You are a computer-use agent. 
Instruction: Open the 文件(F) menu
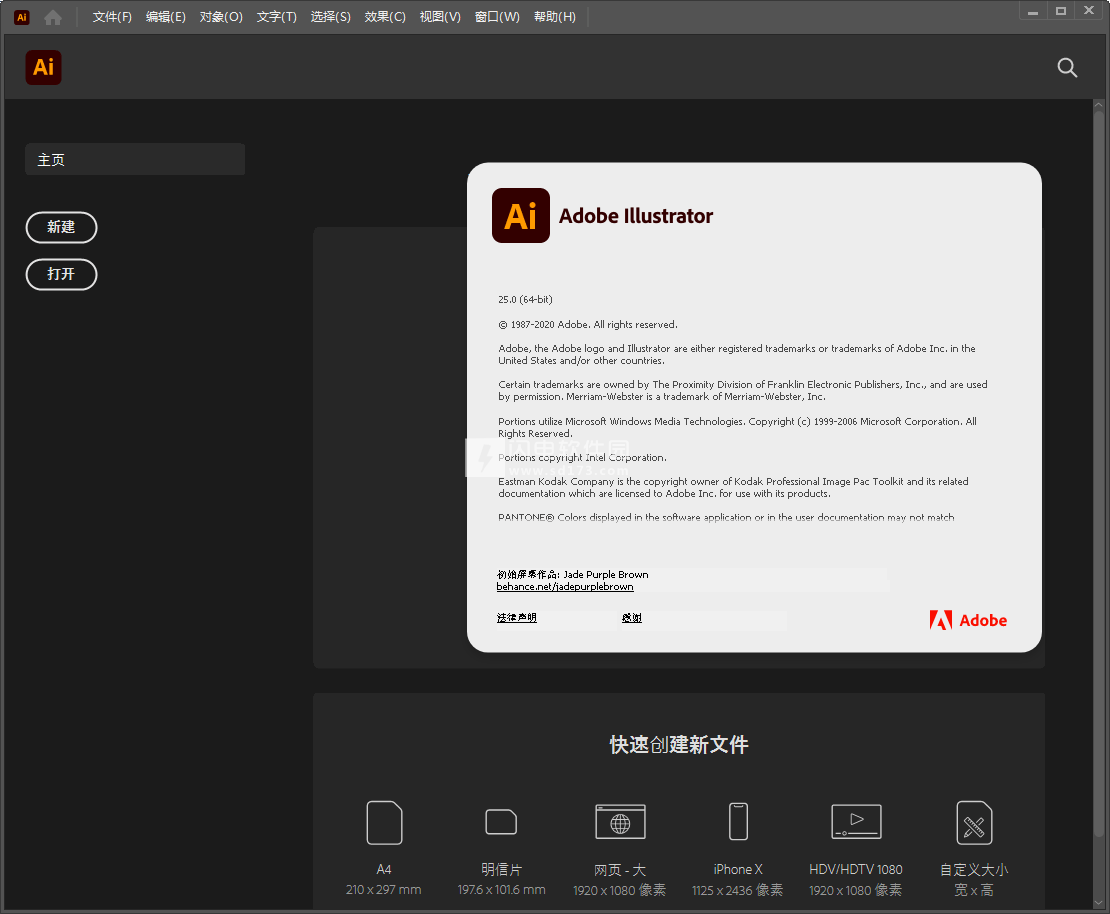click(111, 16)
